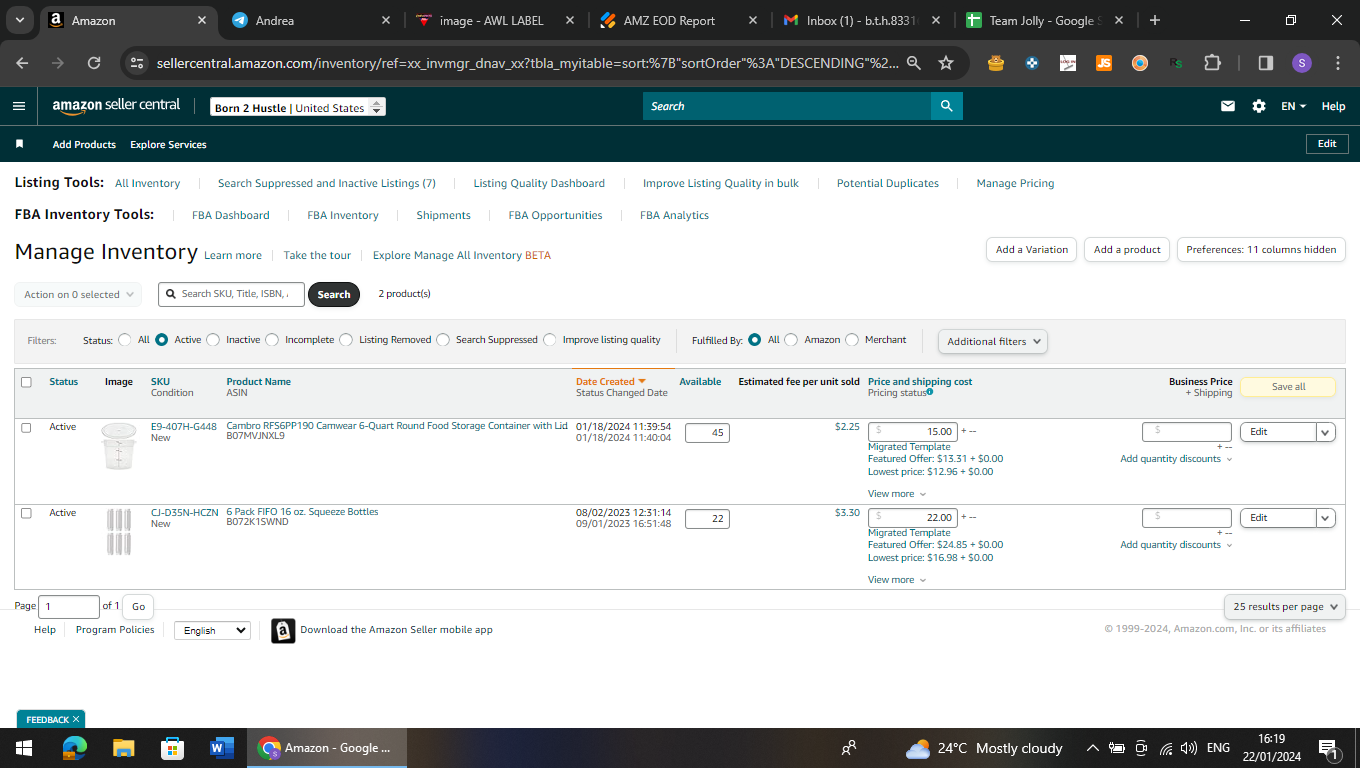Open File Explorer from the taskbar
Viewport: 1360px width, 768px height.
pyautogui.click(x=123, y=748)
